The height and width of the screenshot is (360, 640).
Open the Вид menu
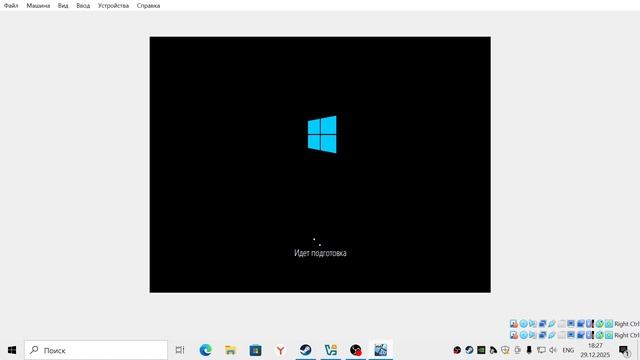point(63,6)
